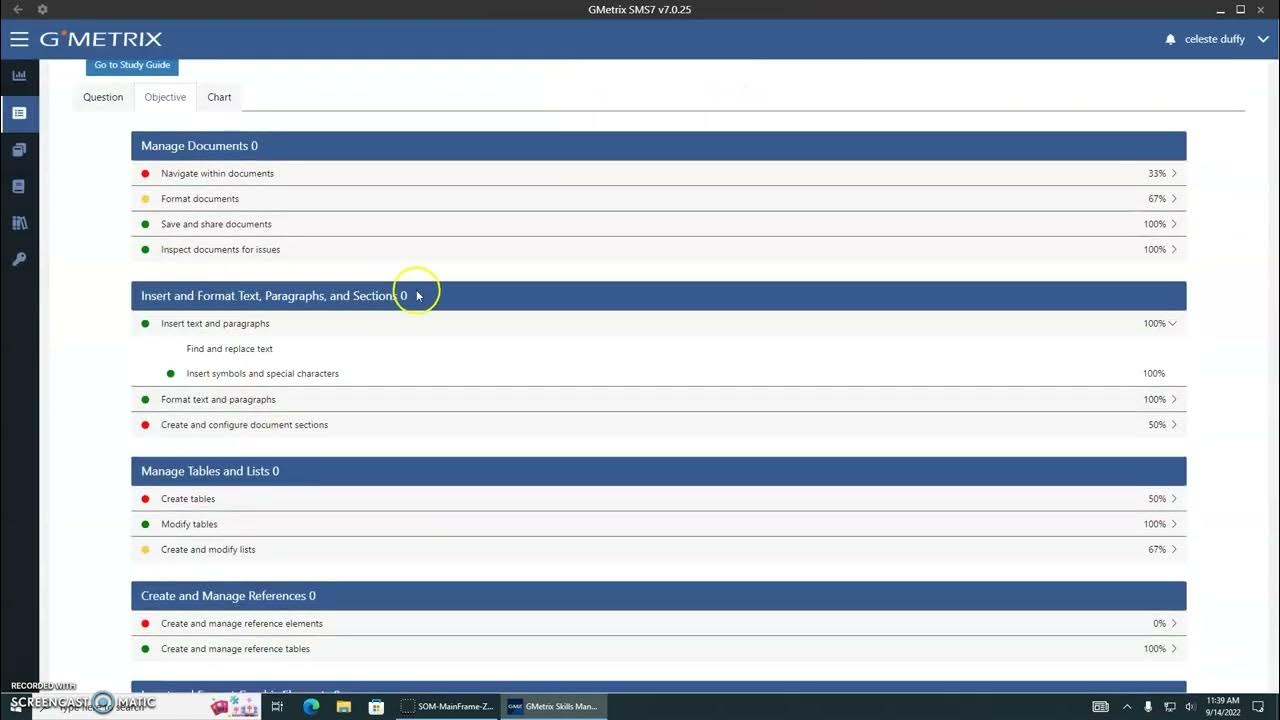Expand the Create tables row chevron
The width and height of the screenshot is (1280, 720).
pyautogui.click(x=1174, y=499)
